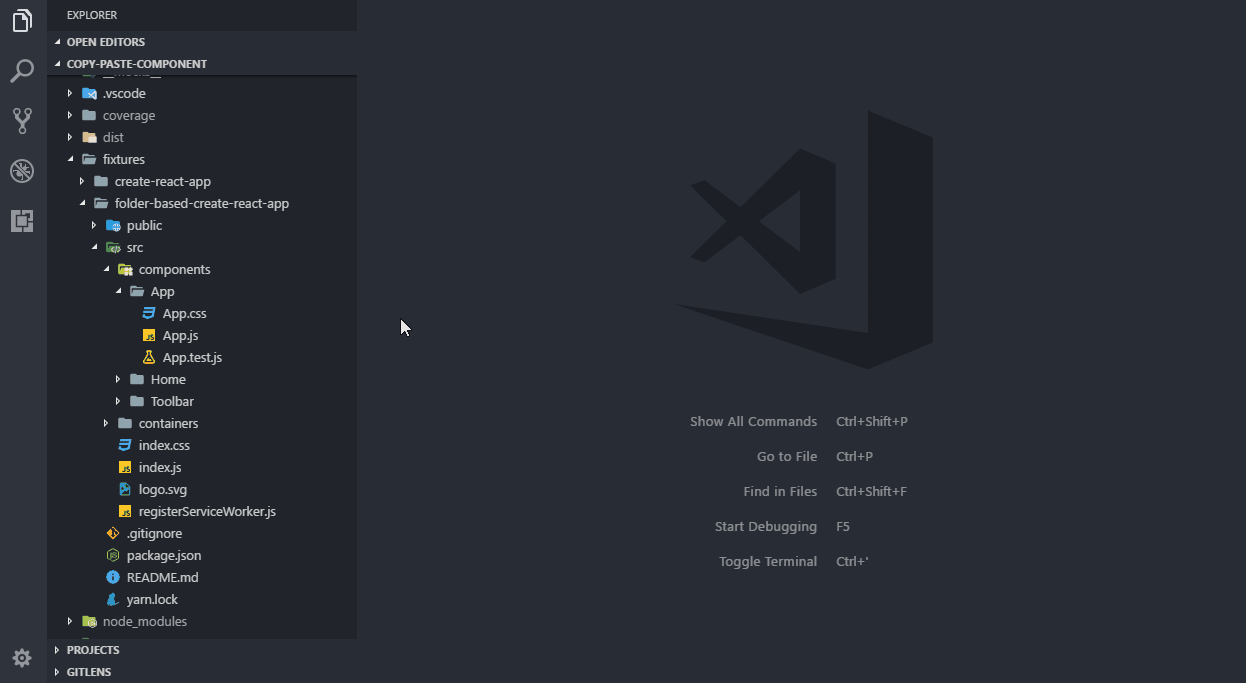Click the .vscode folder icon
This screenshot has width=1246, height=683.
(x=89, y=93)
